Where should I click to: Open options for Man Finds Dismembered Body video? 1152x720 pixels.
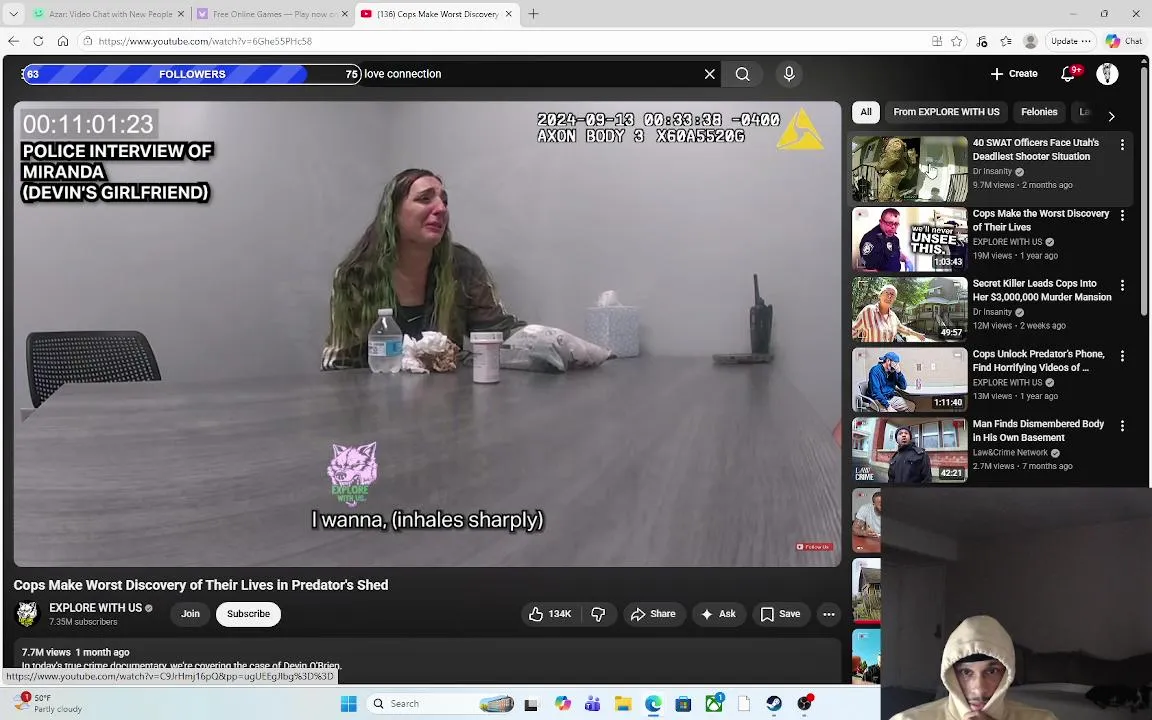pyautogui.click(x=1122, y=426)
